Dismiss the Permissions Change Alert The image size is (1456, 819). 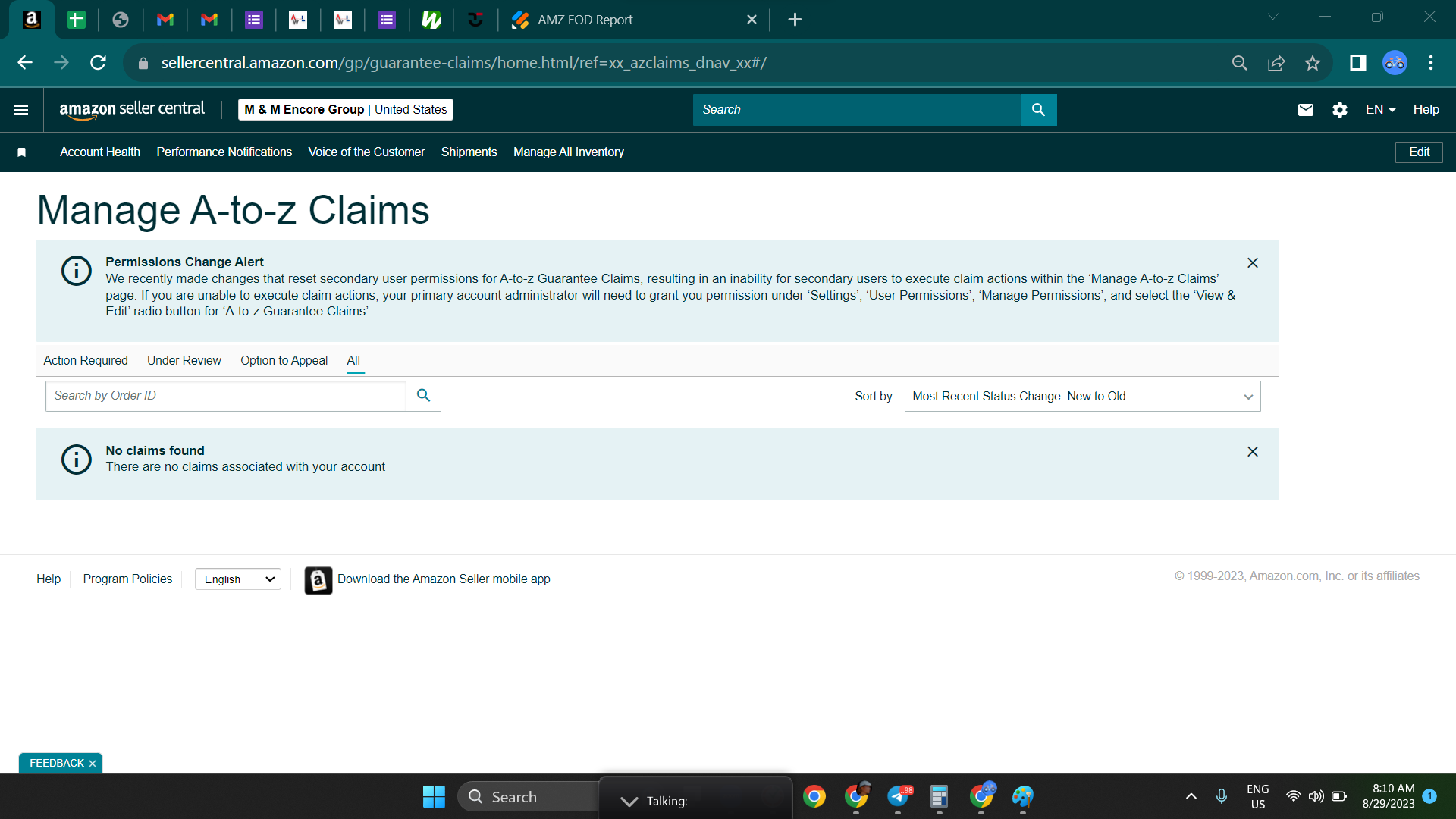[x=1253, y=262]
